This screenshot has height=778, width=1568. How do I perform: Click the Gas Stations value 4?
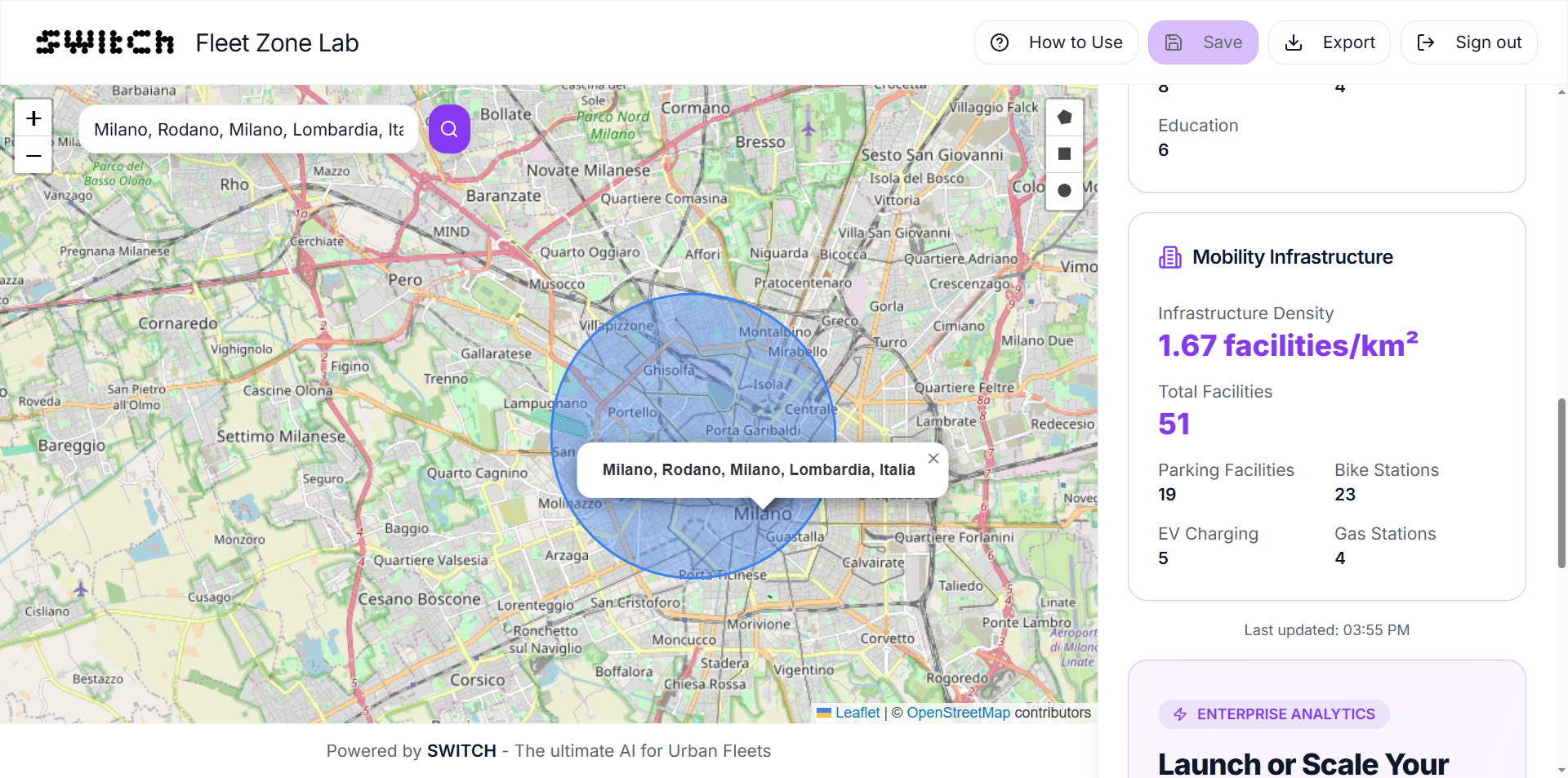(x=1339, y=558)
